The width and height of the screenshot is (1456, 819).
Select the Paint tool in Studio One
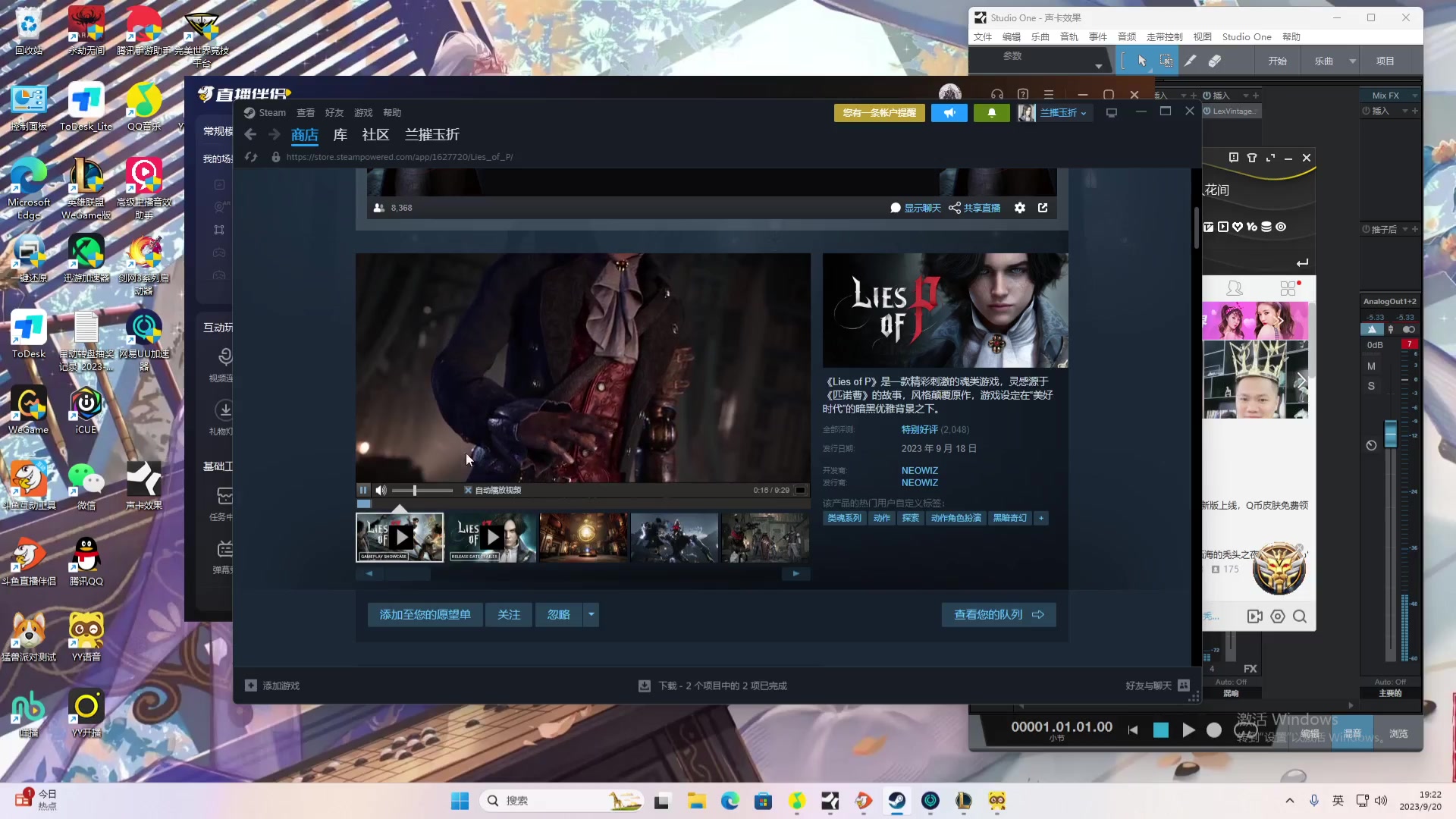[x=1191, y=61]
